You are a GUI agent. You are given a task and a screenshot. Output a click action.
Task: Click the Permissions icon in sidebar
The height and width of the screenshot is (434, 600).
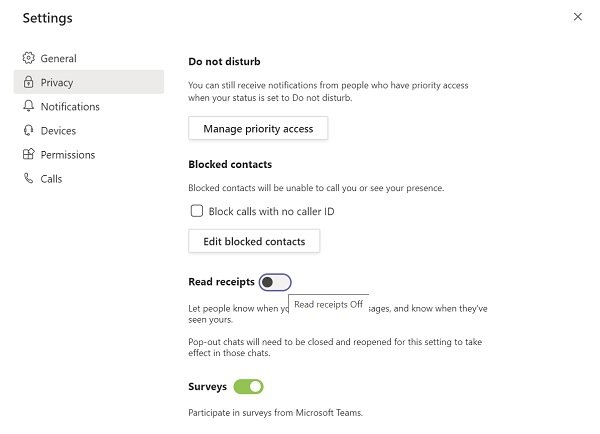coord(28,155)
